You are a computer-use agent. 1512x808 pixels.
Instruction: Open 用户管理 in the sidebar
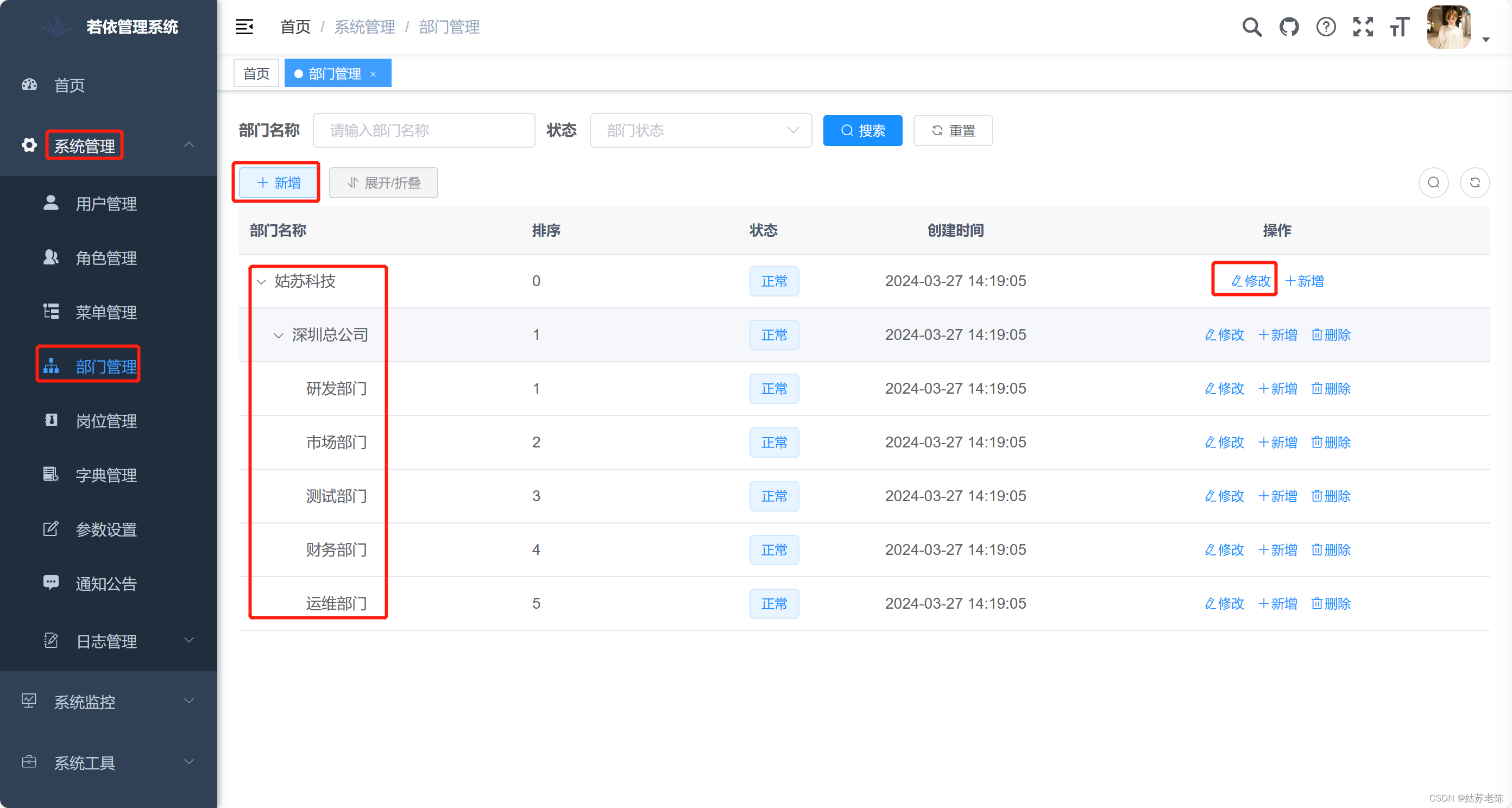tap(106, 204)
